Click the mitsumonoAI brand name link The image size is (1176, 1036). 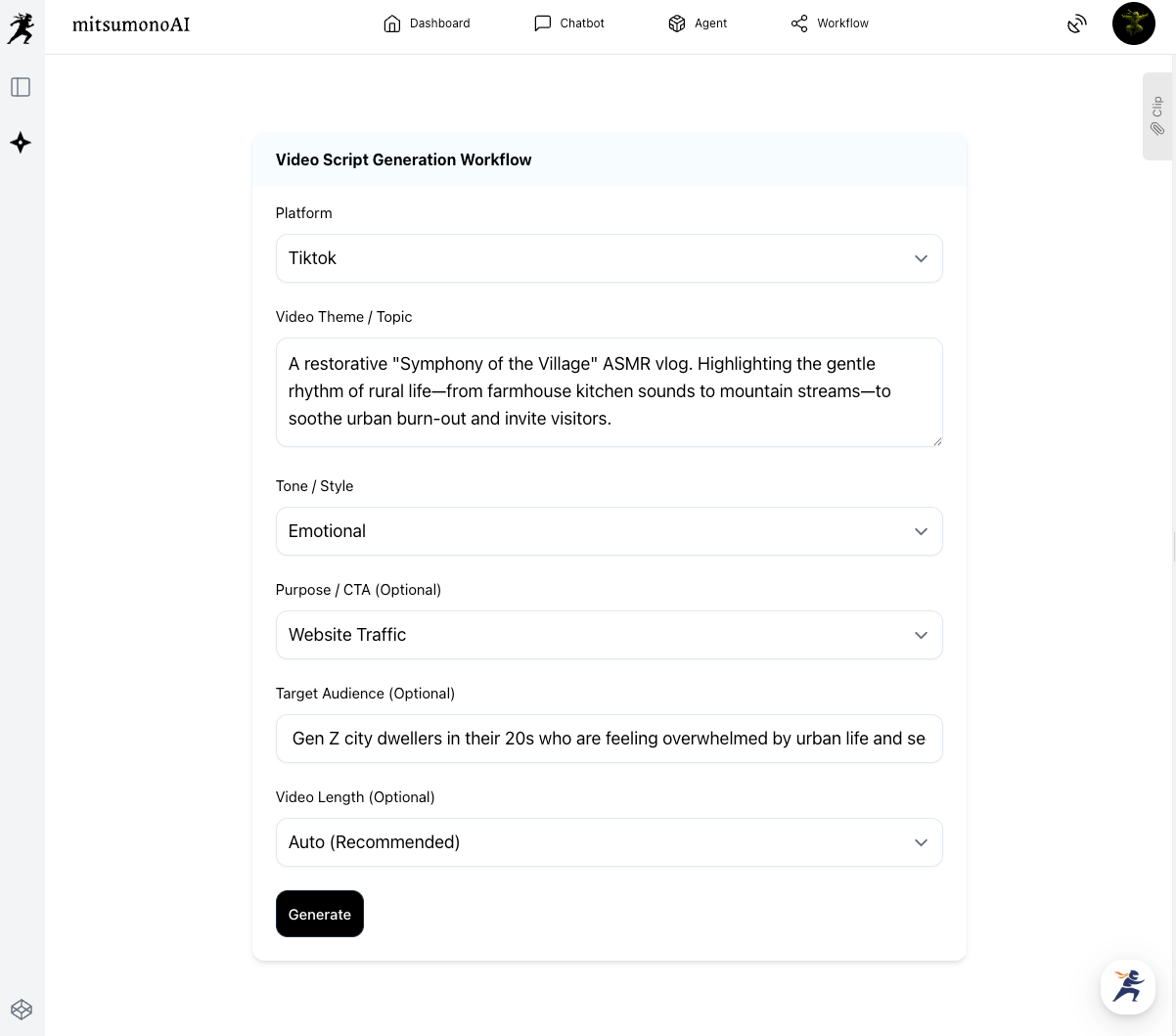coord(131,24)
